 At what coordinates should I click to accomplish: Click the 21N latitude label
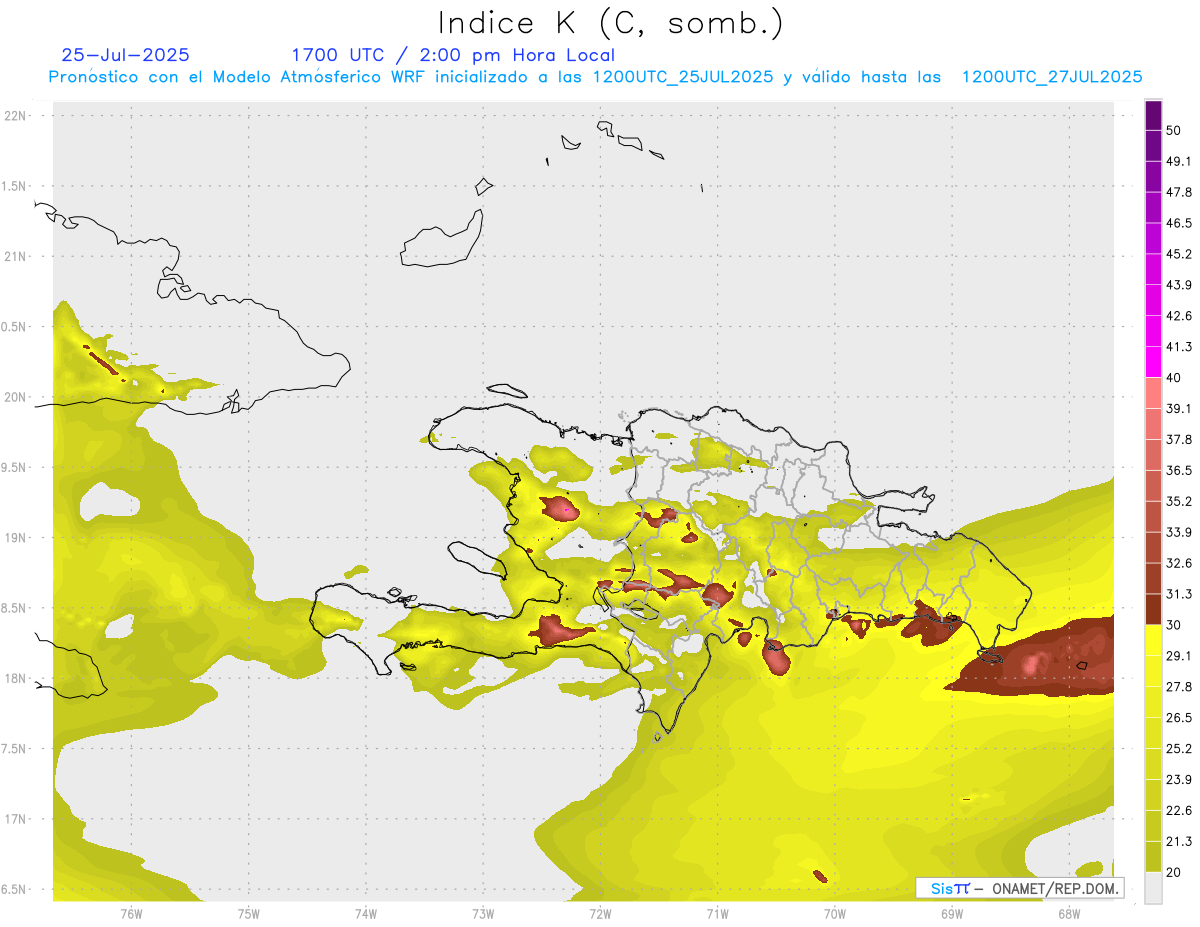pos(15,256)
